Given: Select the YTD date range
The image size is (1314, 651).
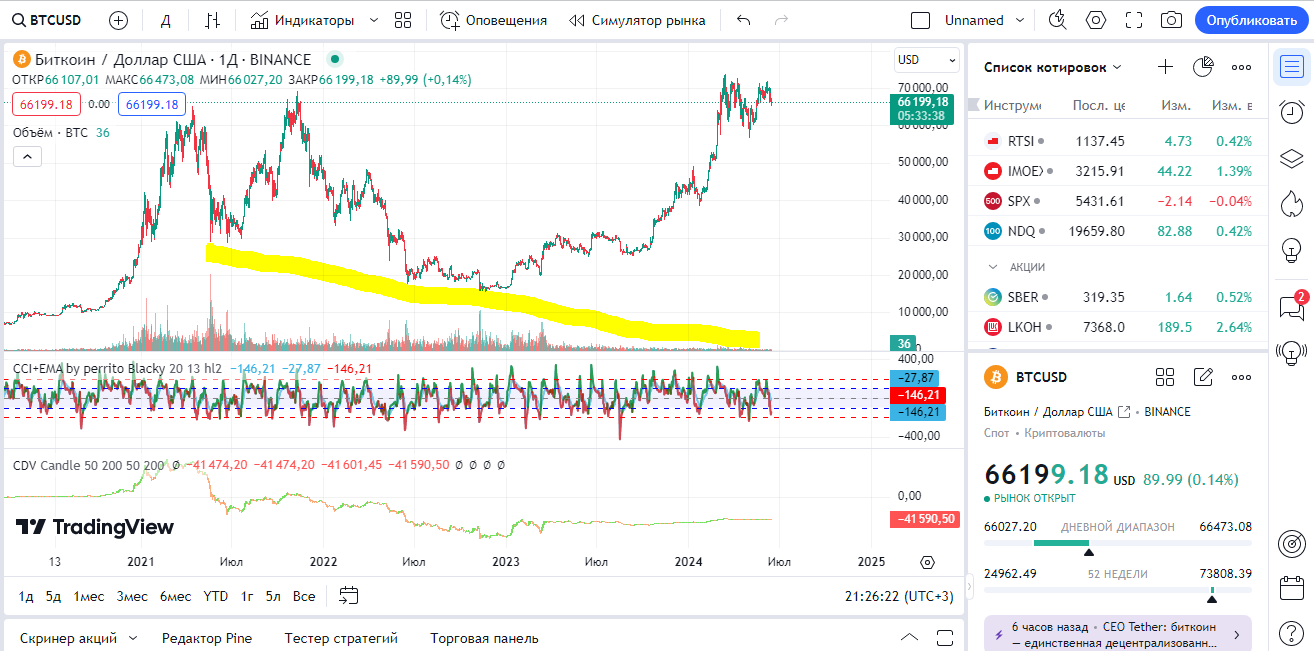Looking at the screenshot, I should 216,596.
